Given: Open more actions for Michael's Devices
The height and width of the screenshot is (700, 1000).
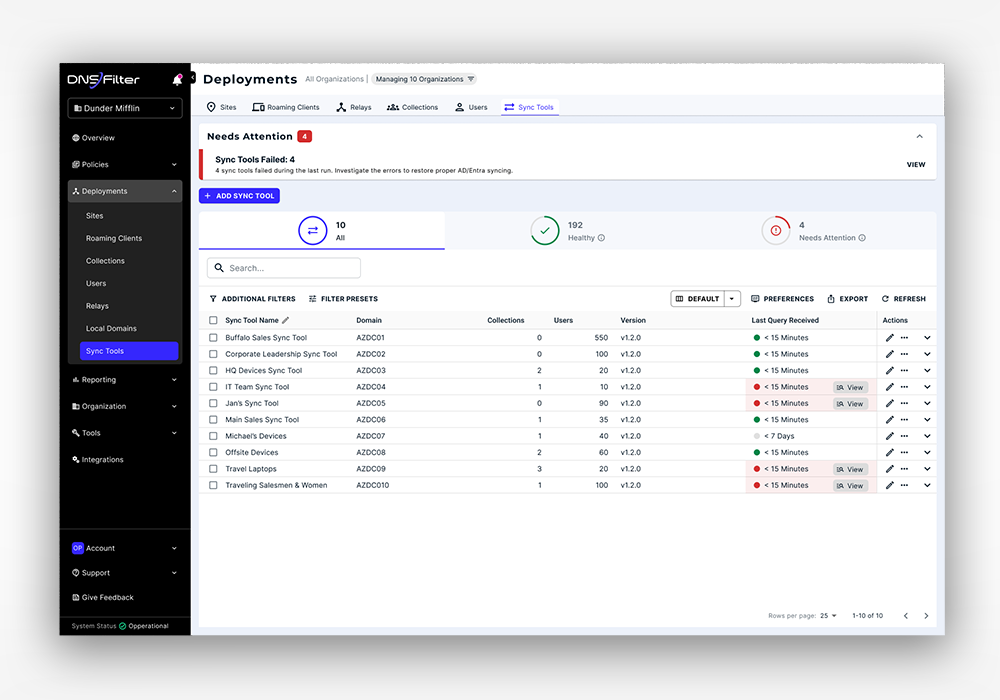Looking at the screenshot, I should pos(904,436).
